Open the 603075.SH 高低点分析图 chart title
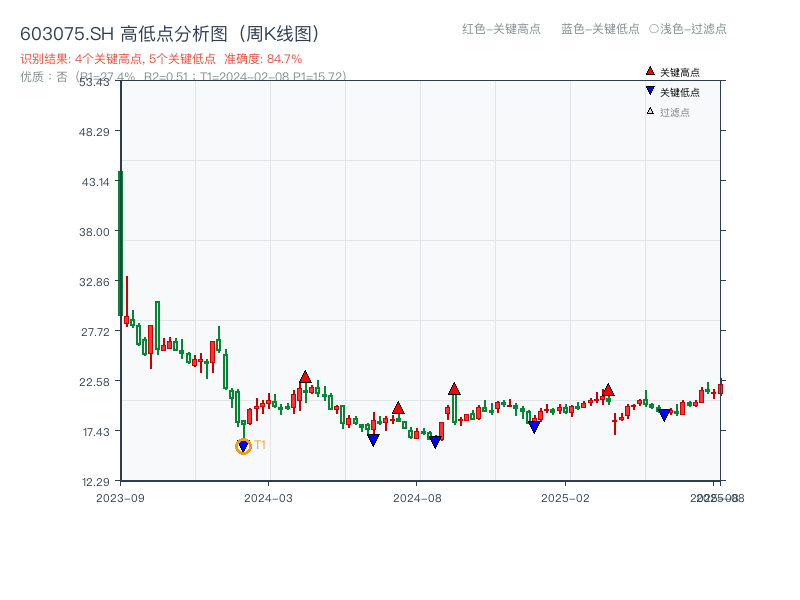Viewport: 800px width, 600px height. click(170, 33)
